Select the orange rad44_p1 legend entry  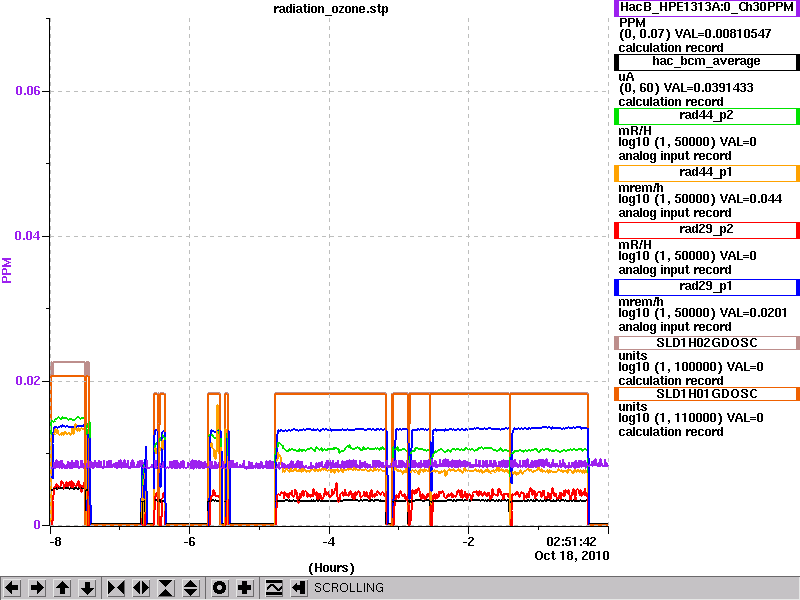tap(707, 173)
